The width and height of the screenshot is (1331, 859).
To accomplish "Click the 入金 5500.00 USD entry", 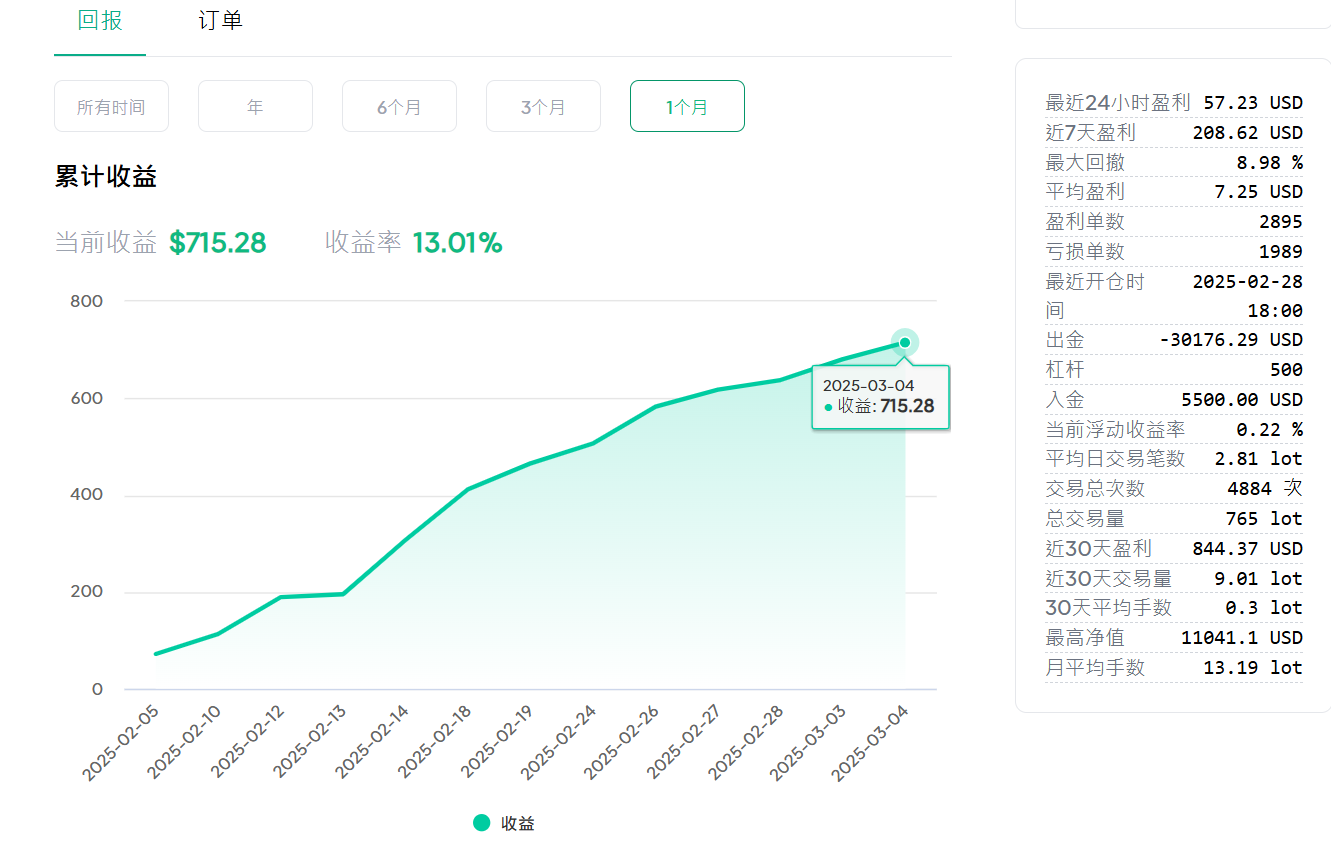I will click(x=1174, y=400).
